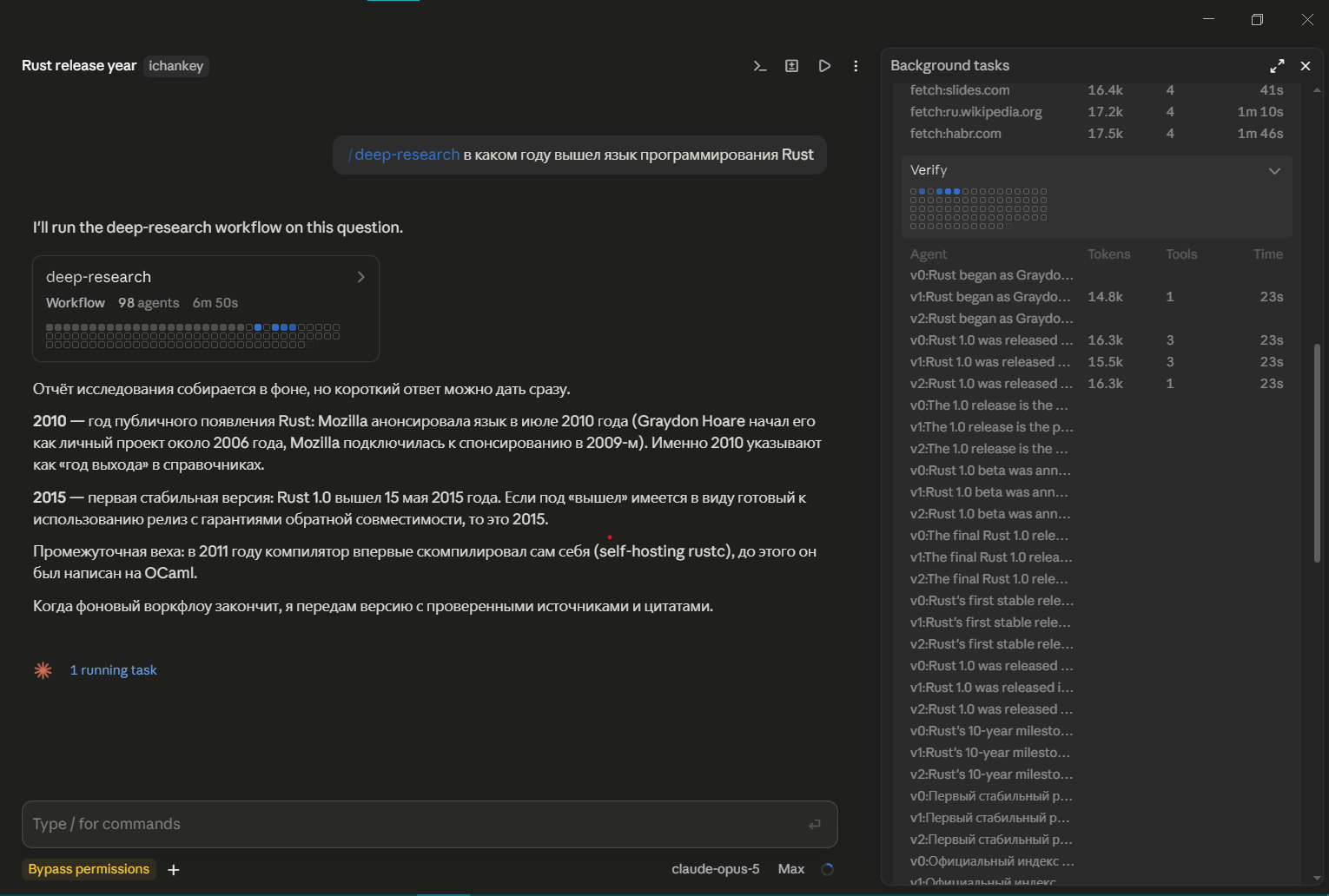
Task: Select the v1:The 1.0 release is the p… row
Action: pyautogui.click(x=1097, y=427)
